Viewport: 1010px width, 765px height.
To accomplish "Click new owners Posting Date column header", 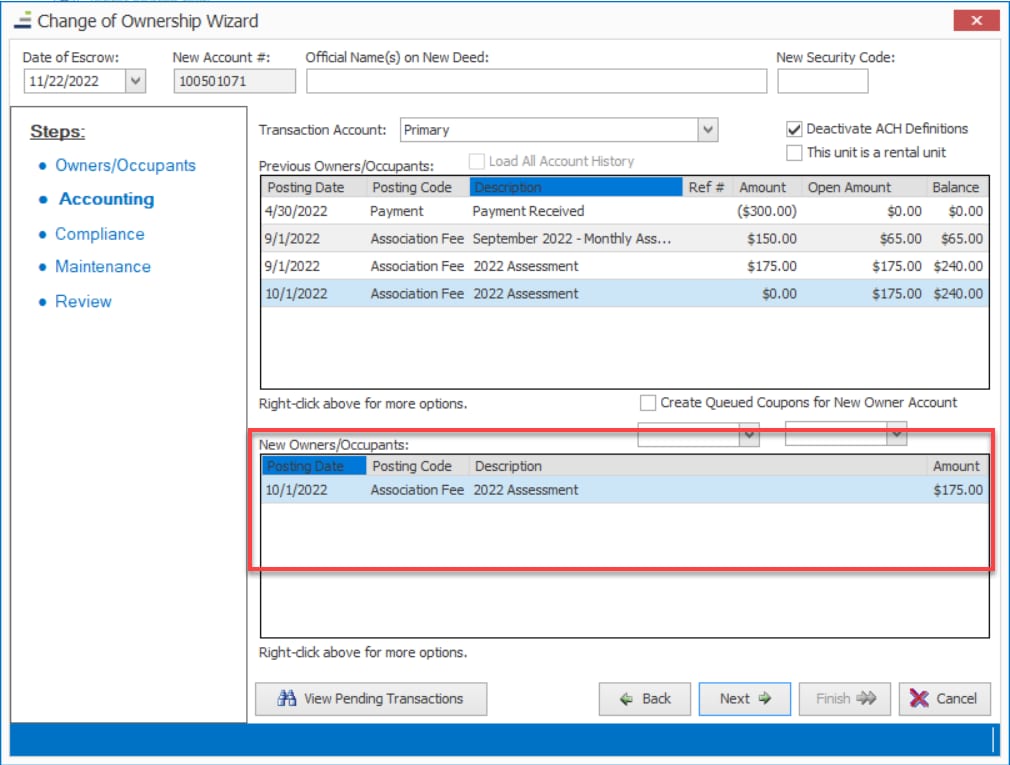I will click(x=314, y=466).
